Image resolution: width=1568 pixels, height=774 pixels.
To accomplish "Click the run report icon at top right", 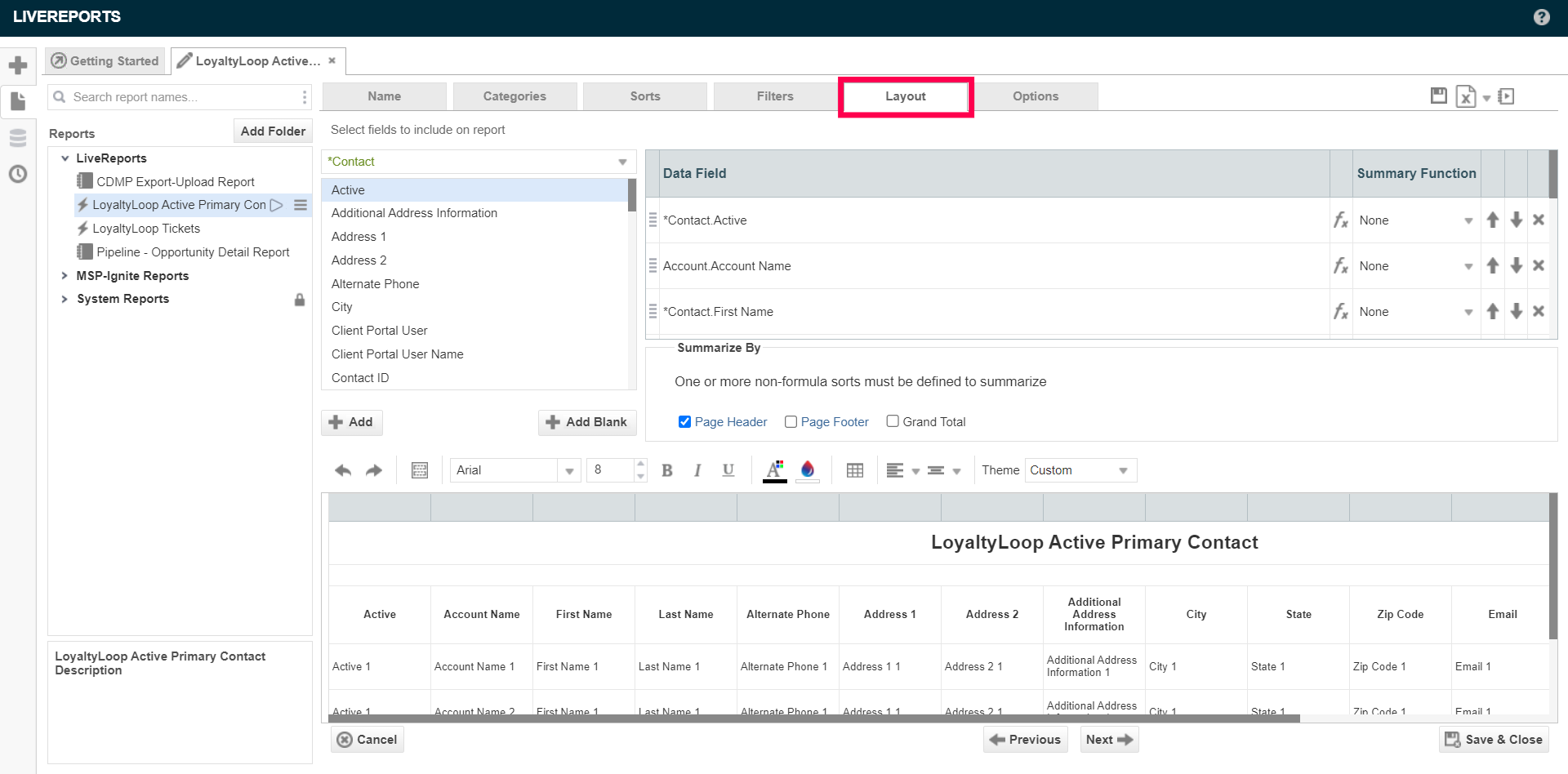I will pyautogui.click(x=1507, y=96).
